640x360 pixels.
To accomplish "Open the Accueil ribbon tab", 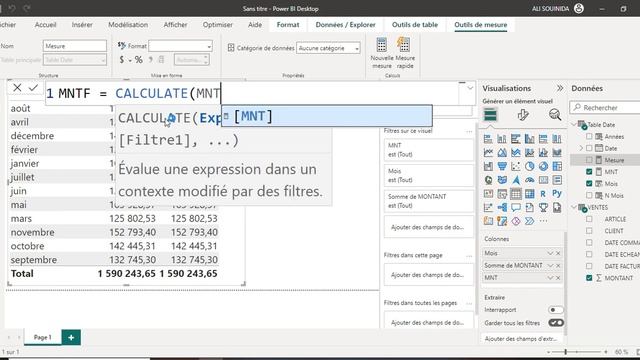I will tap(45, 24).
